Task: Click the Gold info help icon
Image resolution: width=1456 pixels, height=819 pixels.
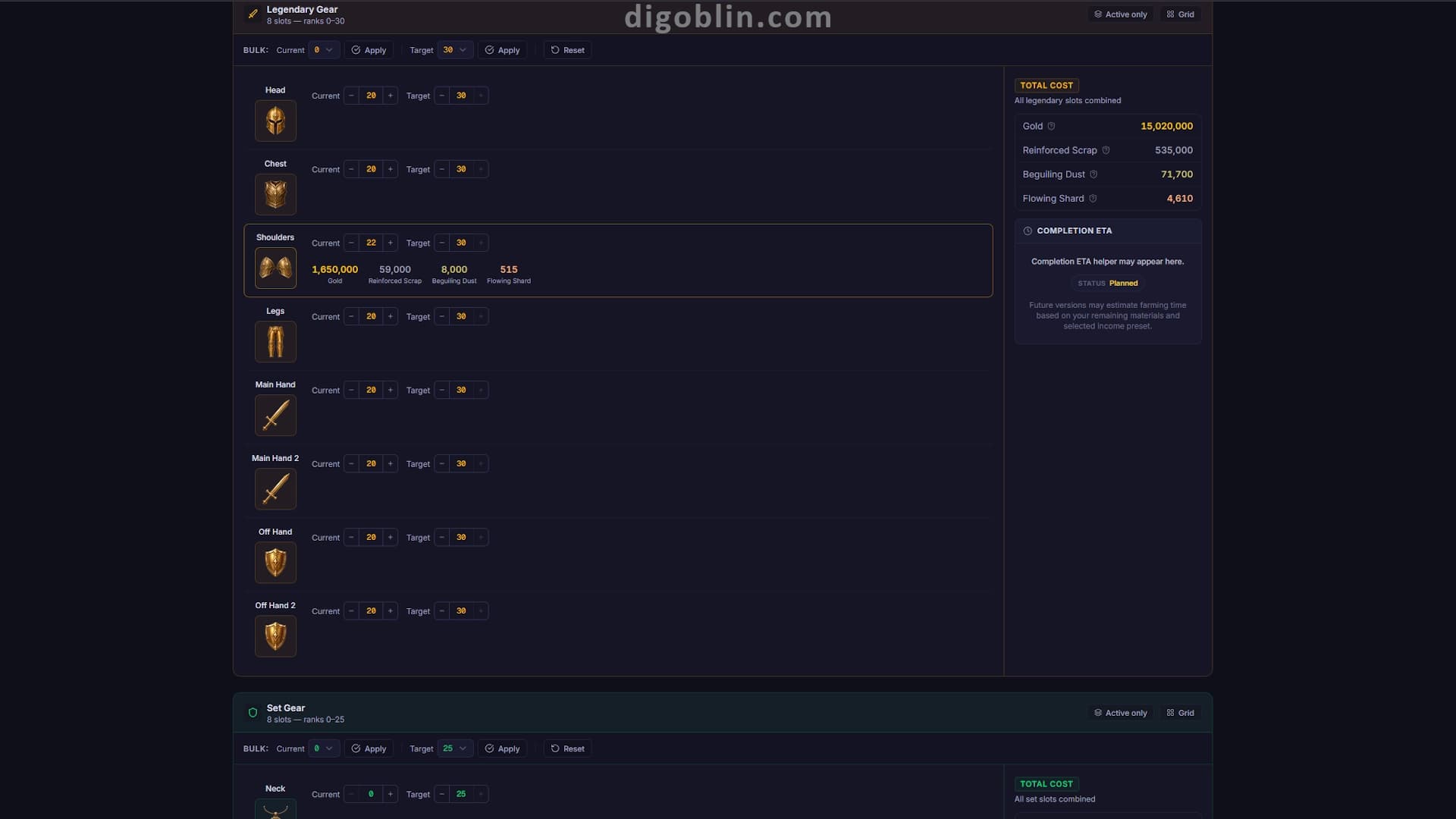Action: (x=1051, y=126)
